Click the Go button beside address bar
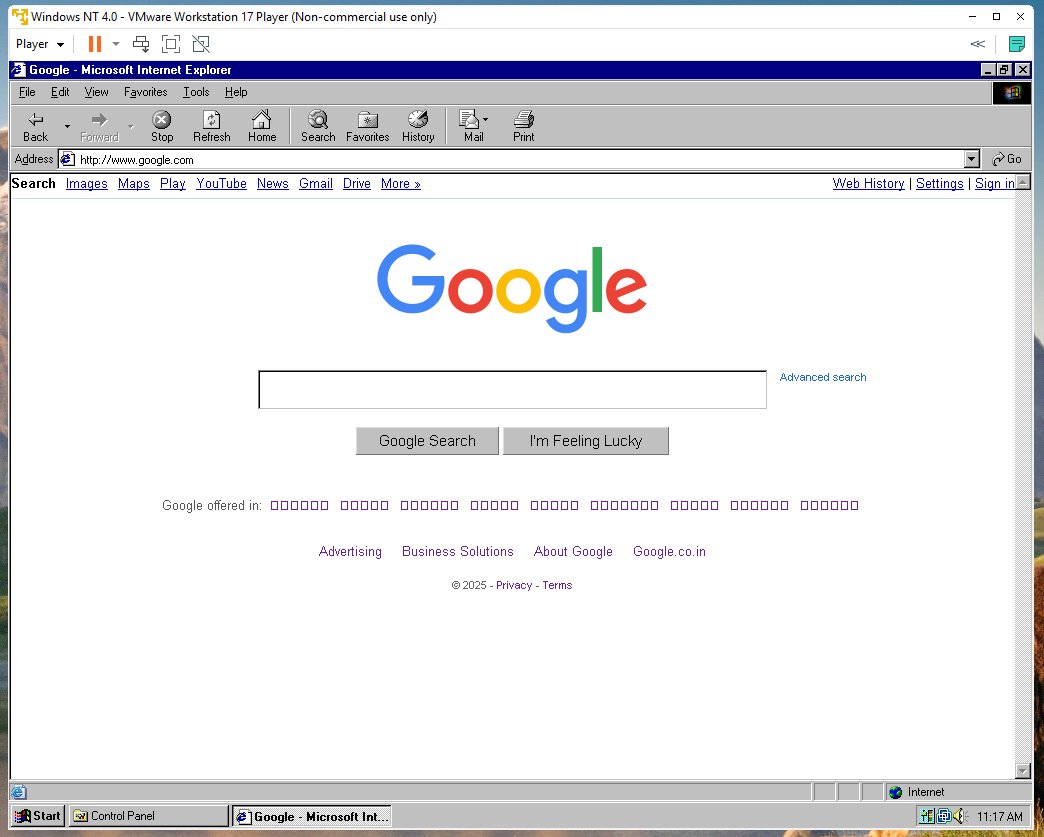1044x837 pixels. point(1007,159)
